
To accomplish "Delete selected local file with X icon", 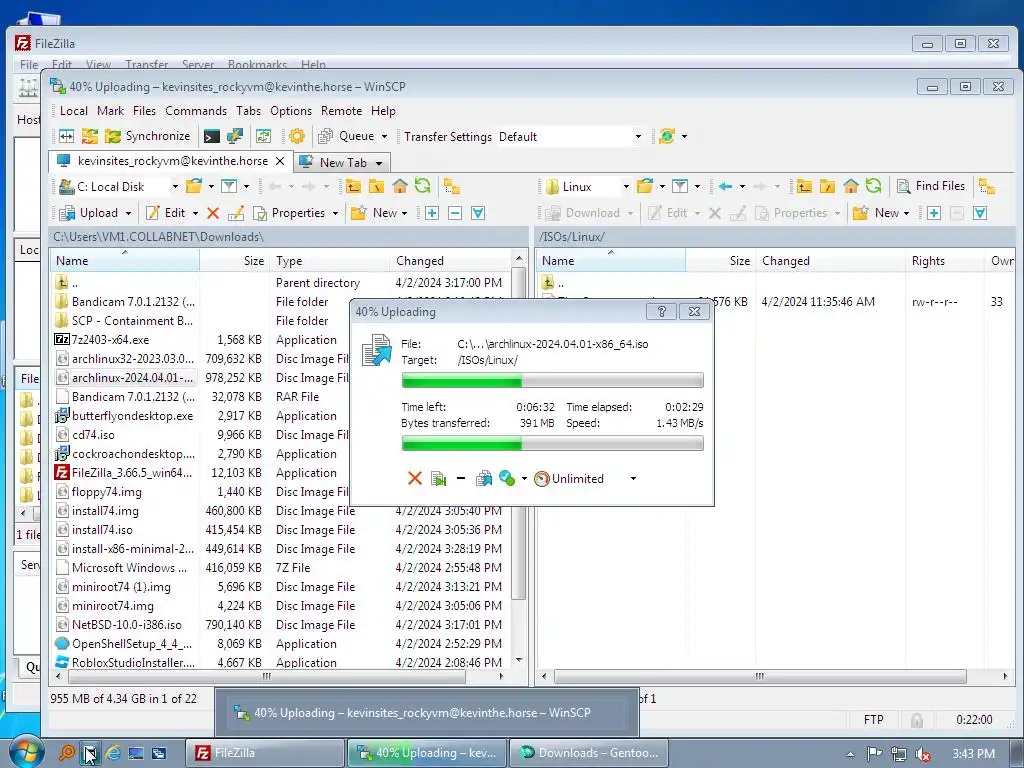I will [213, 213].
